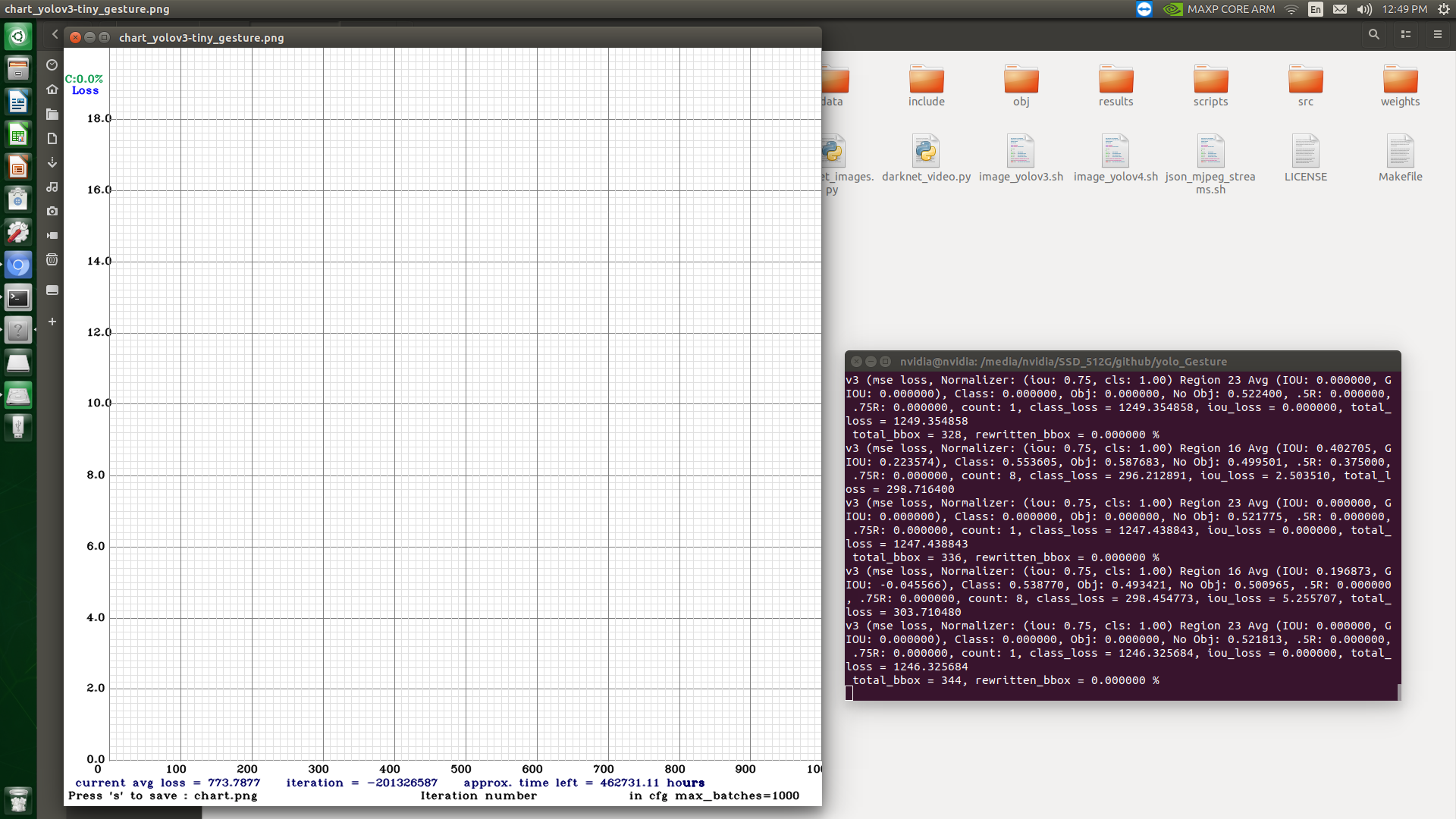Open Other Locations plus icon in sidebar
This screenshot has width=1456, height=819.
click(52, 322)
